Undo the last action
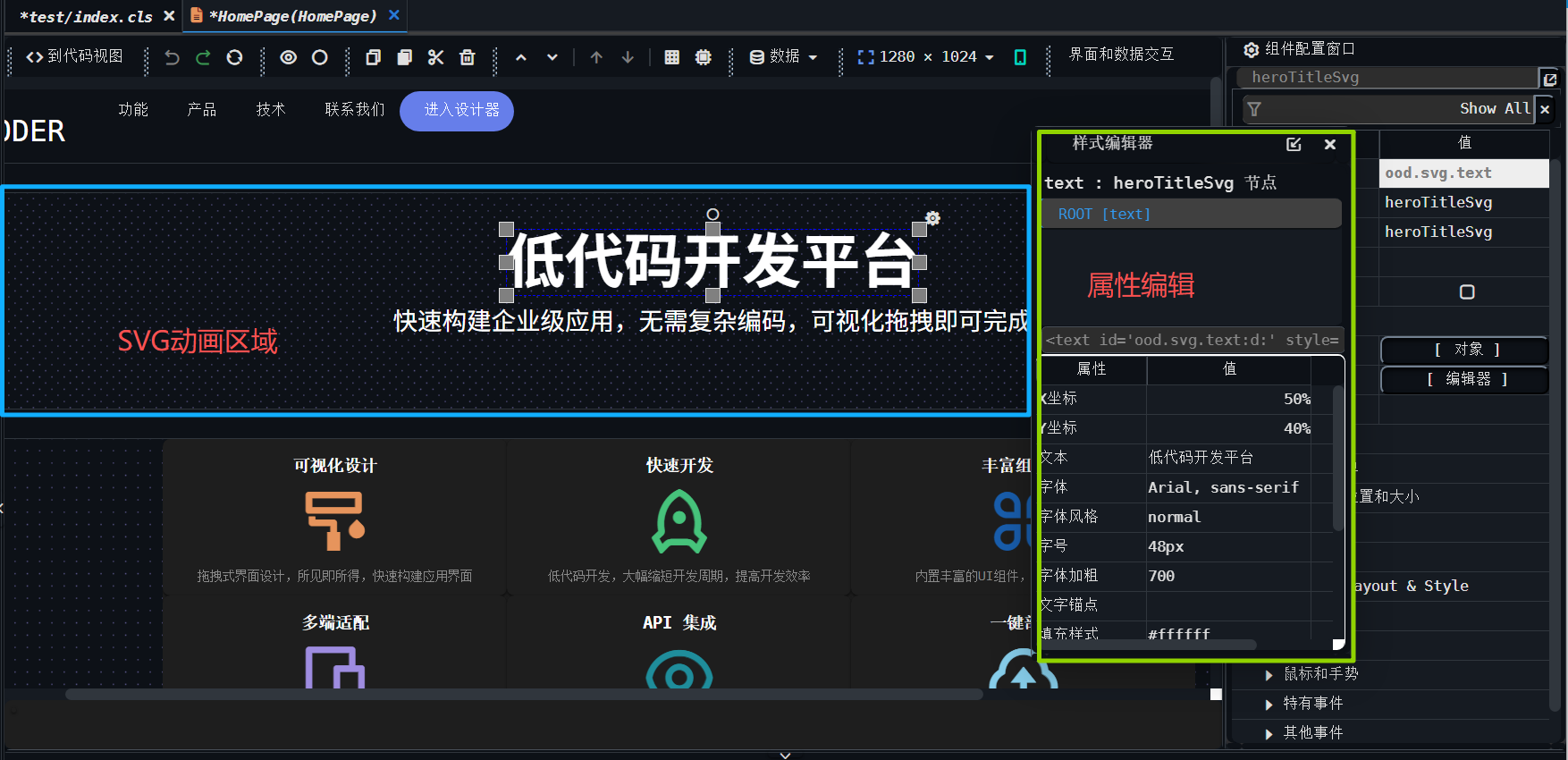This screenshot has height=760, width=1568. pos(172,57)
